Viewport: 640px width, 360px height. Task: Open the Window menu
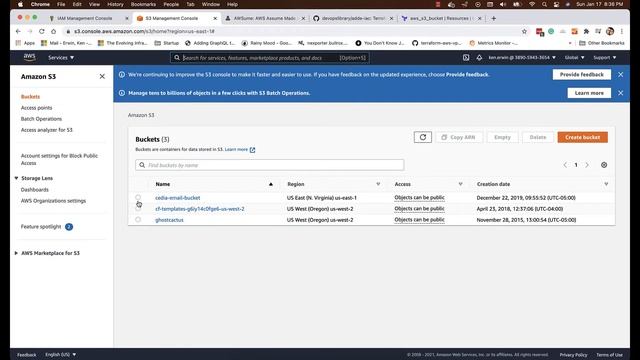(x=211, y=4)
